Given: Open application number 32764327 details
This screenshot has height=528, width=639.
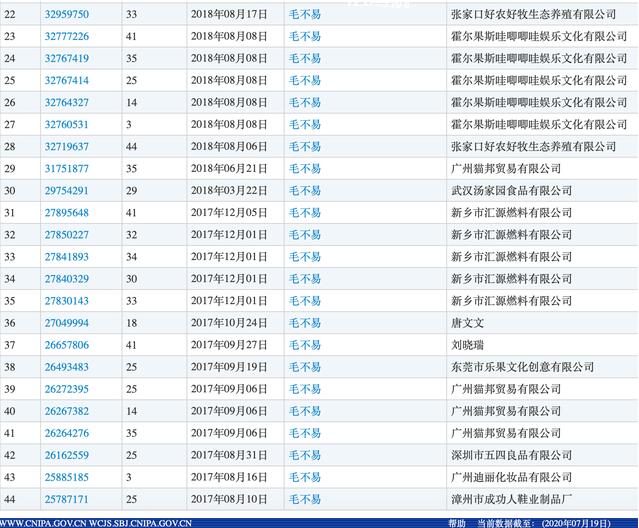Looking at the screenshot, I should (67, 103).
